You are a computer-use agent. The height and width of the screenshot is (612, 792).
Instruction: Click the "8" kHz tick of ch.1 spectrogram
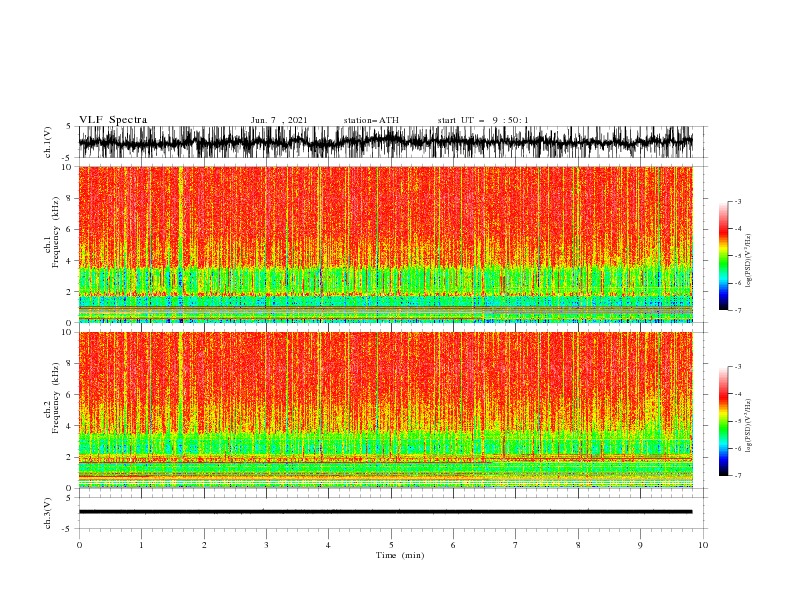coord(70,198)
